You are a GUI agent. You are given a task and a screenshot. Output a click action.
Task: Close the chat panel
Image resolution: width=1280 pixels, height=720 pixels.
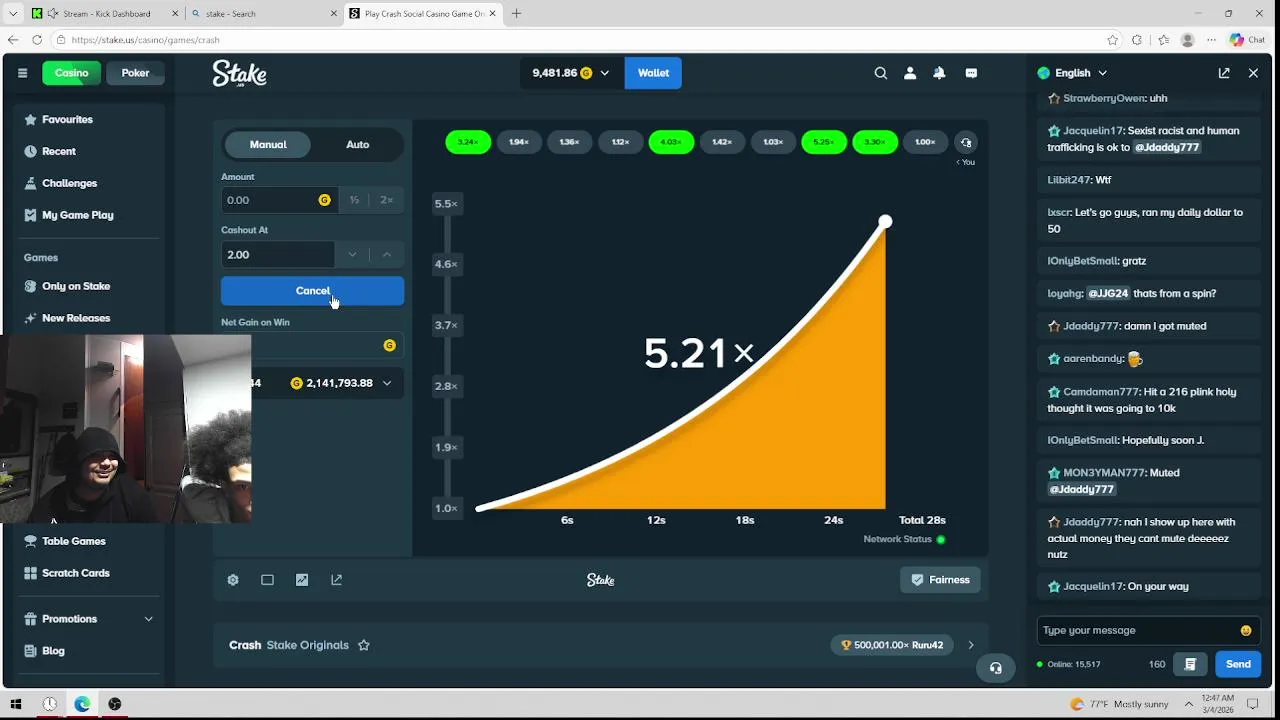1253,73
